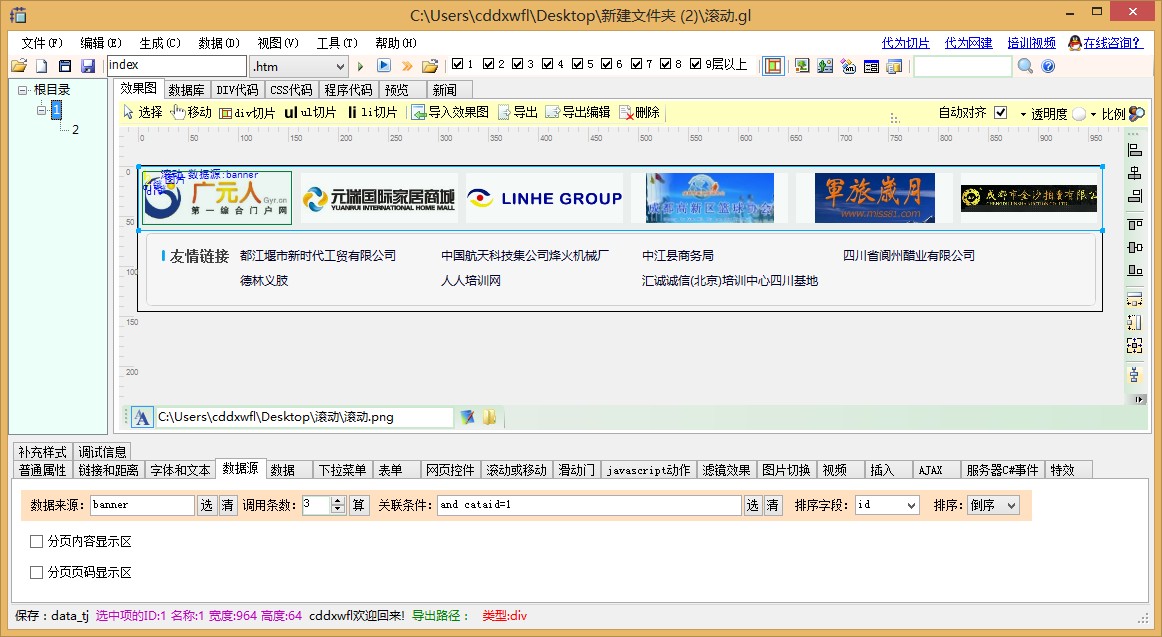Click the 培训视频 link
Viewport: 1162px width, 637px height.
click(x=1032, y=43)
